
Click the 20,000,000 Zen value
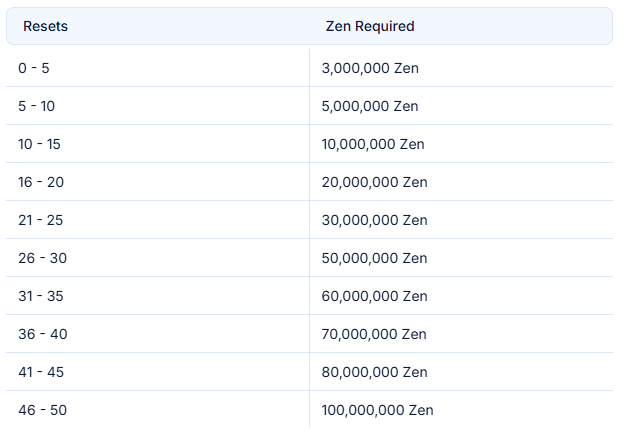point(374,182)
